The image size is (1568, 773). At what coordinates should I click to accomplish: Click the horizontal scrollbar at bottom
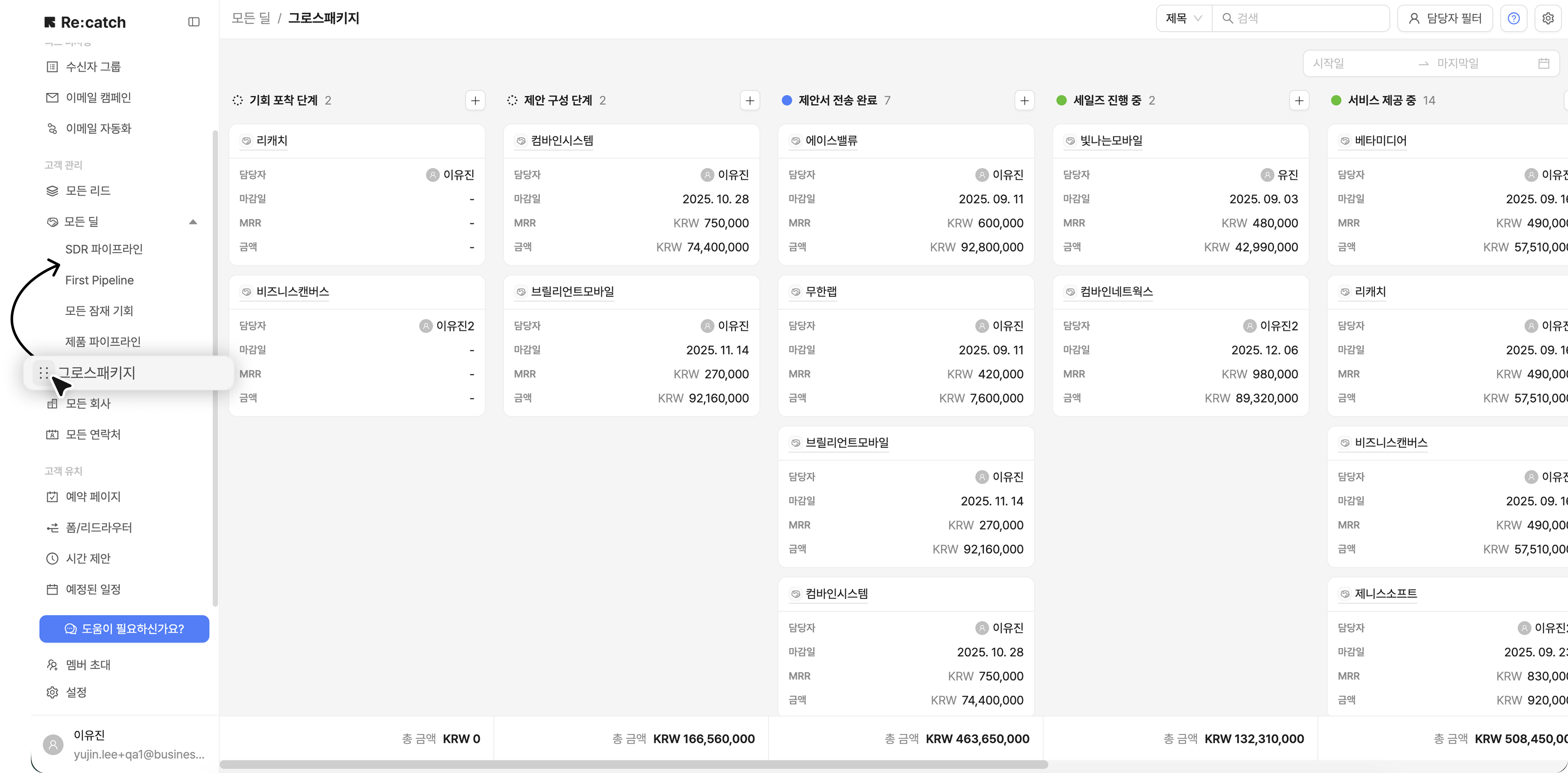tap(633, 765)
